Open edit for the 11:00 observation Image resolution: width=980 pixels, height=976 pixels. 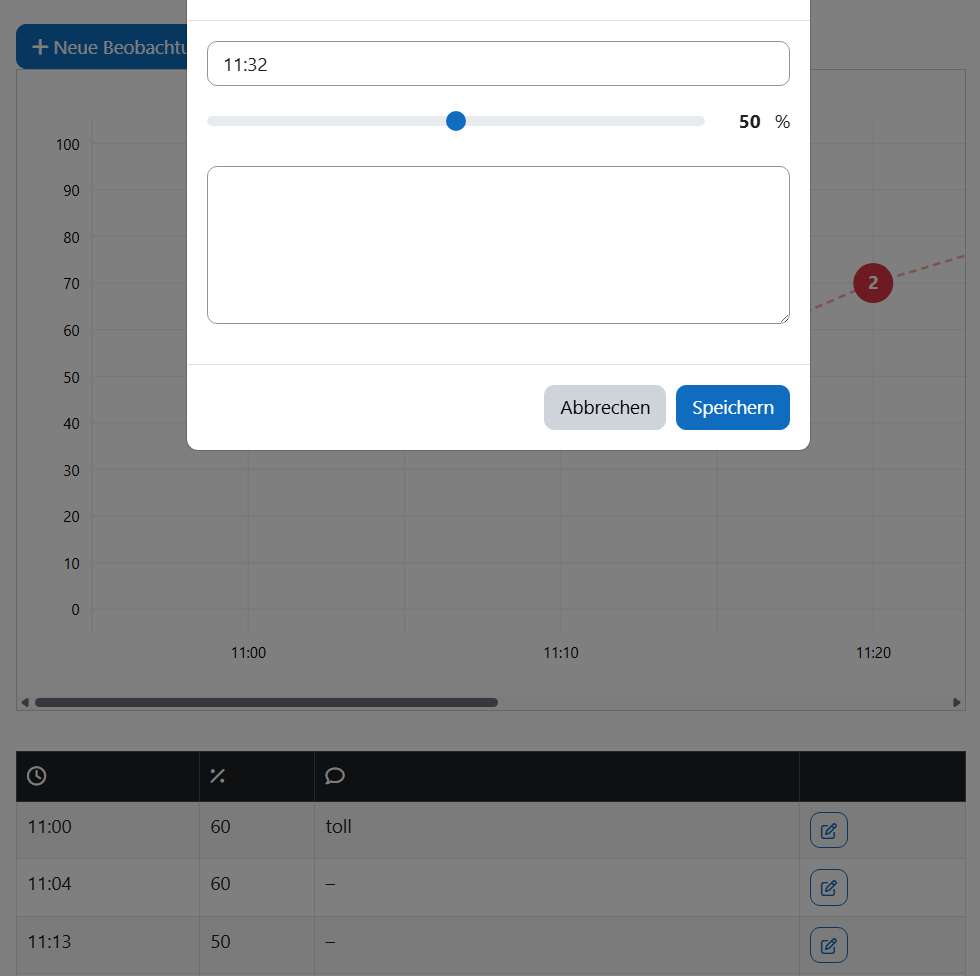pos(828,830)
